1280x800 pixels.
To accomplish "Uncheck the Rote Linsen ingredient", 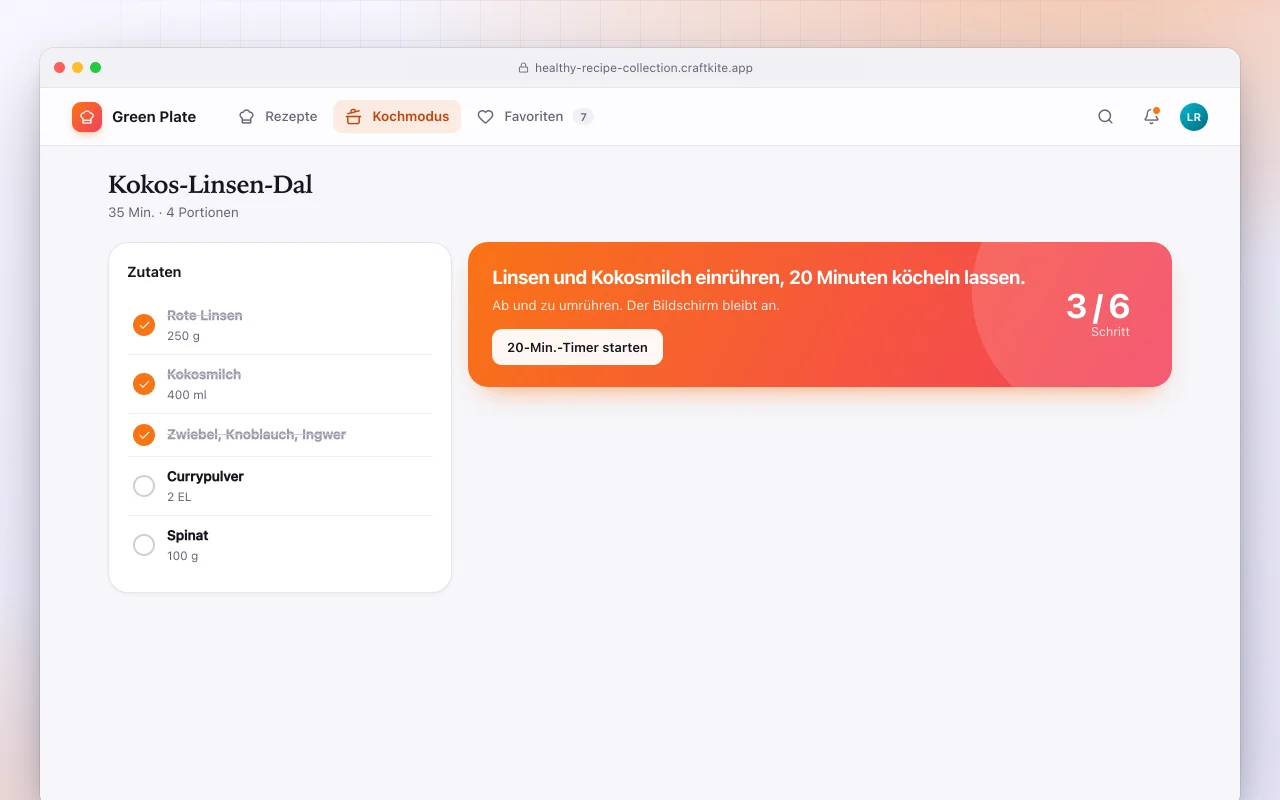I will coord(144,325).
